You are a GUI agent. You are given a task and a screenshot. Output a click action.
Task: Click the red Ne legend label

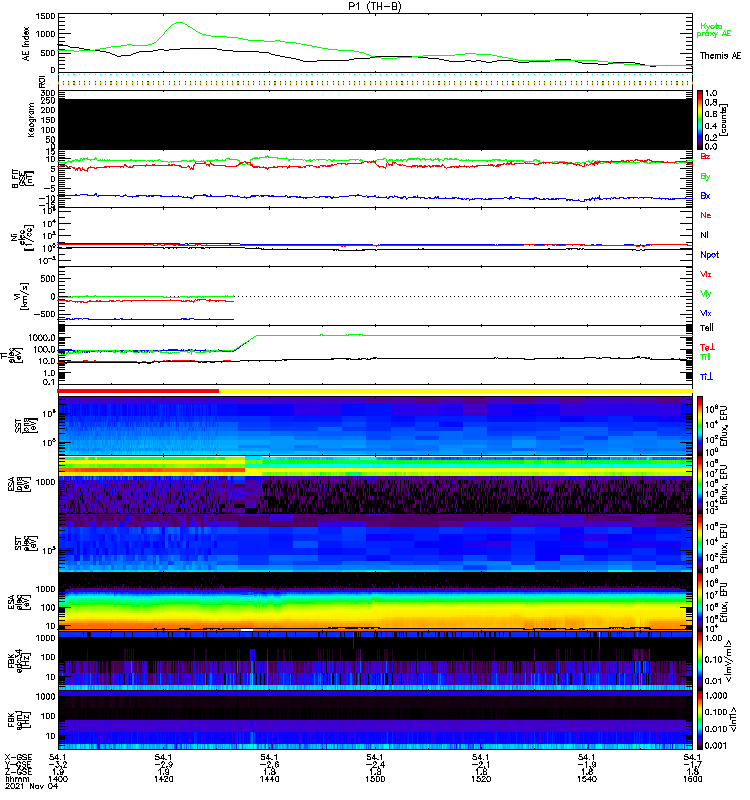[x=706, y=215]
